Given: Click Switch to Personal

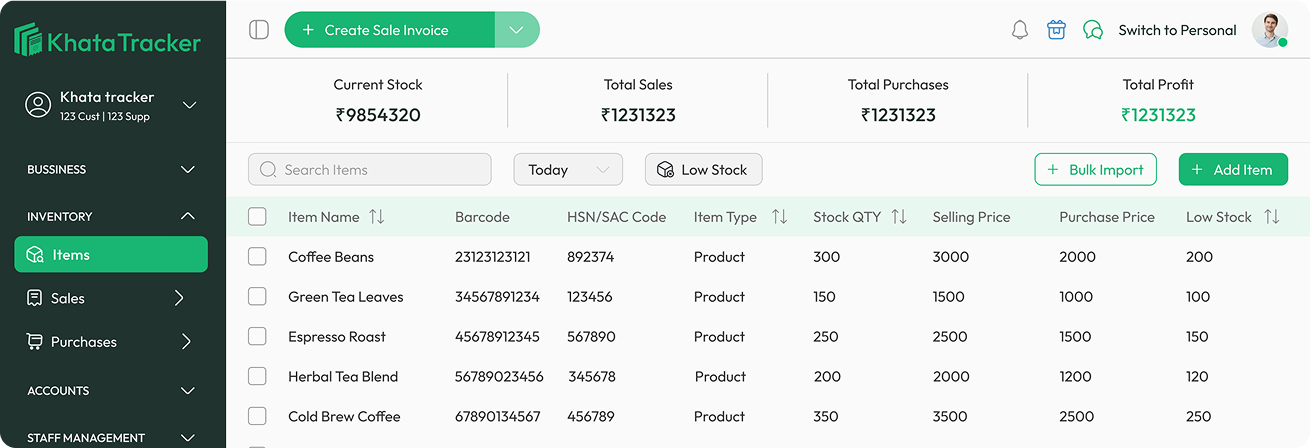Looking at the screenshot, I should click(1177, 30).
